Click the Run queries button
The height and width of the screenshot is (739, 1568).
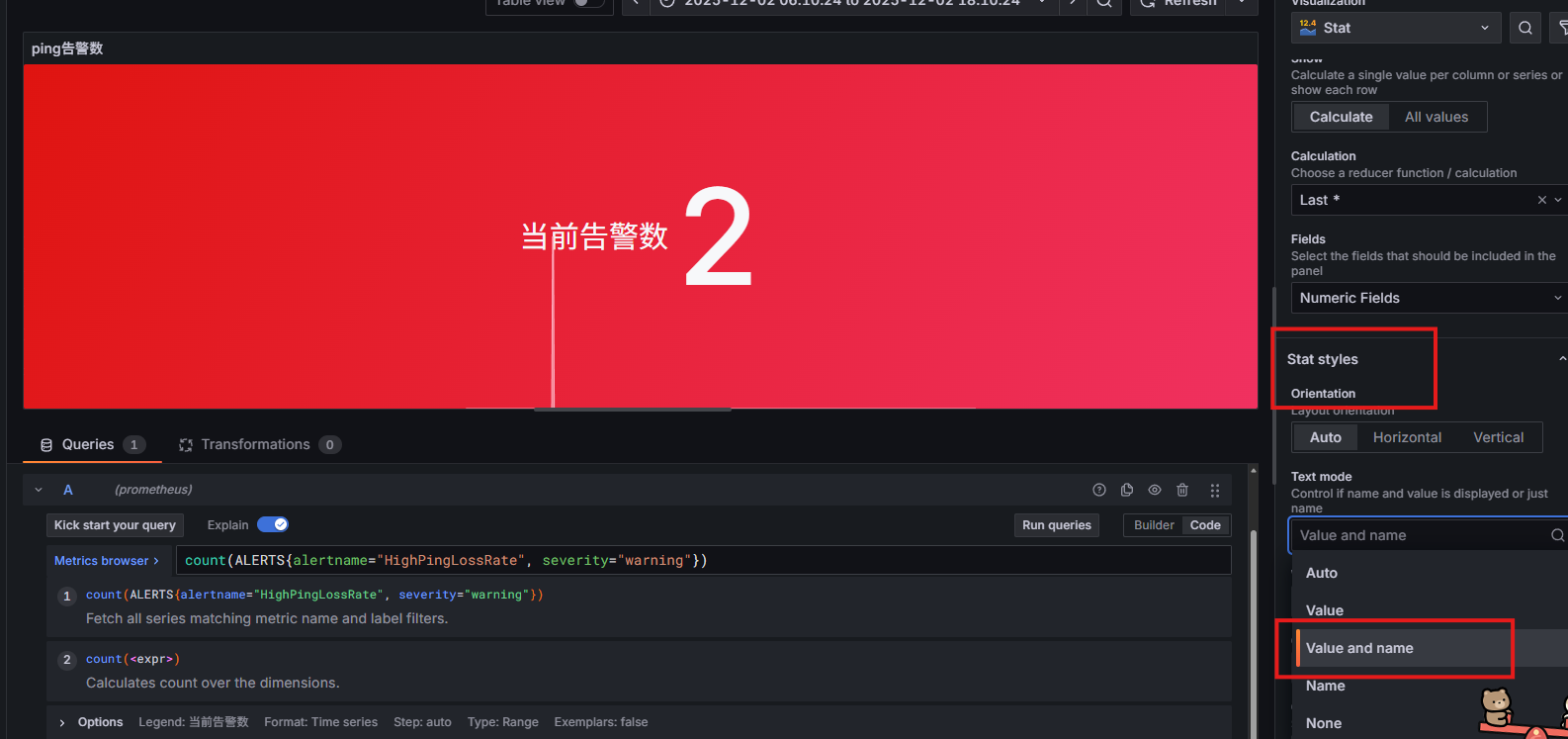1056,525
